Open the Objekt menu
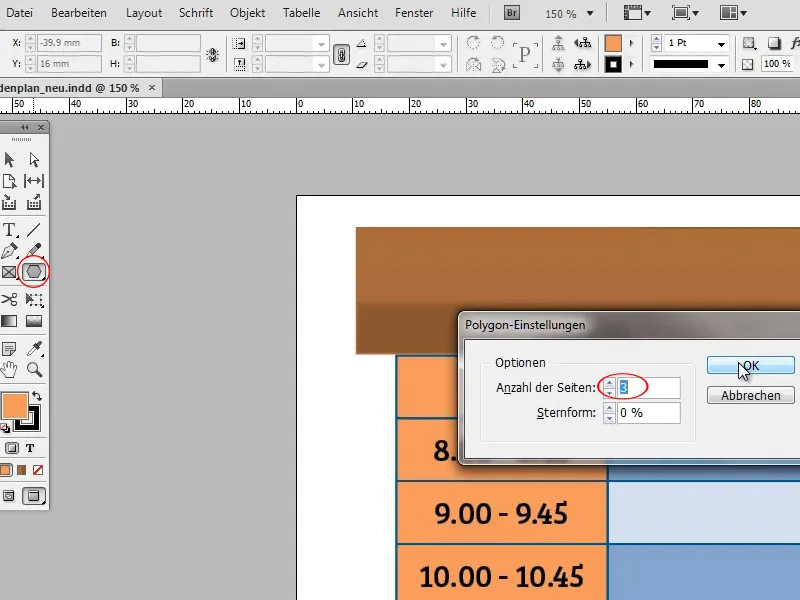The height and width of the screenshot is (600, 800). (247, 13)
